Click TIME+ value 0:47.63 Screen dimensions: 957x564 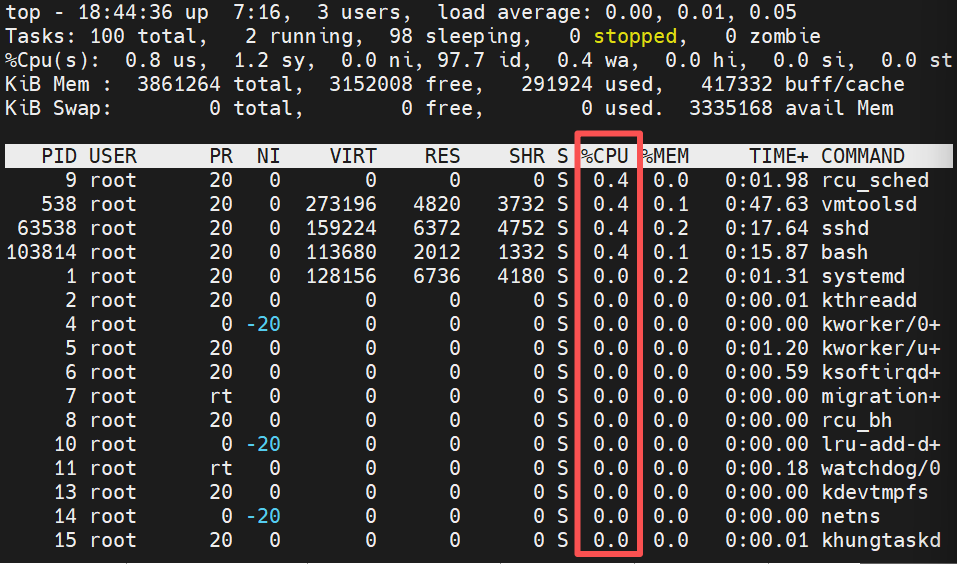[767, 204]
